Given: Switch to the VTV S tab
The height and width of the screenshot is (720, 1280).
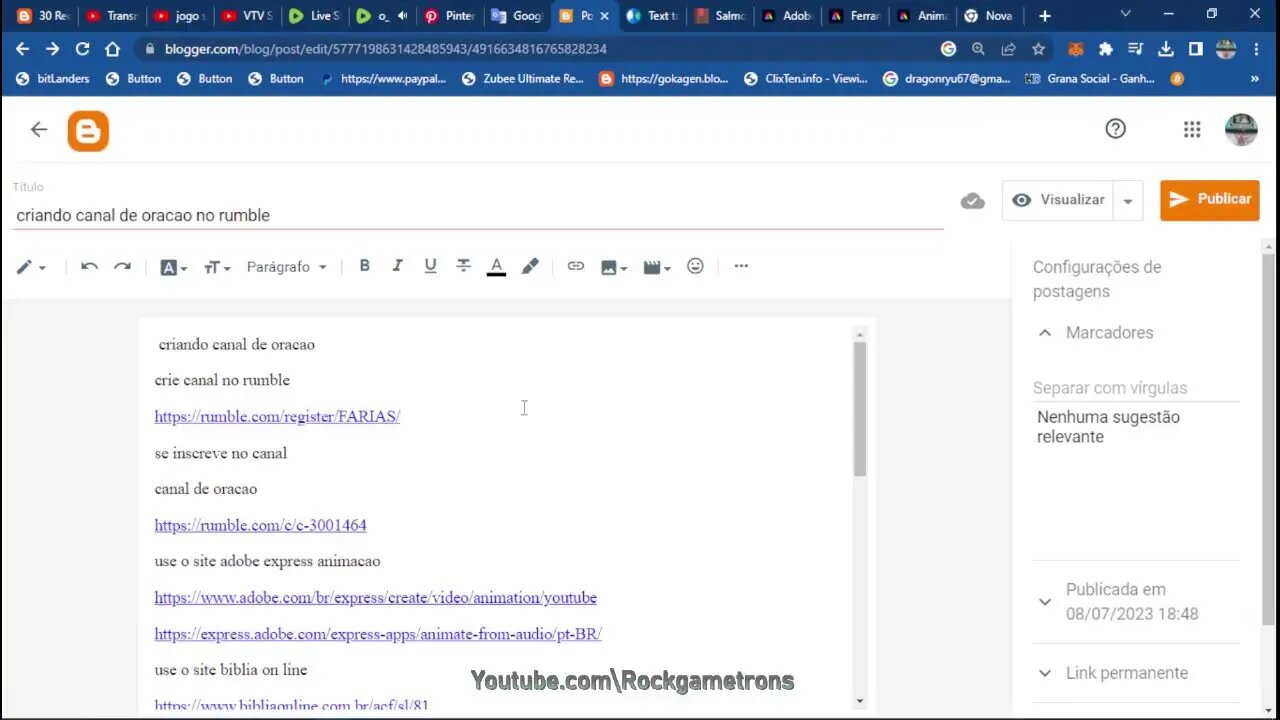Looking at the screenshot, I should point(247,15).
